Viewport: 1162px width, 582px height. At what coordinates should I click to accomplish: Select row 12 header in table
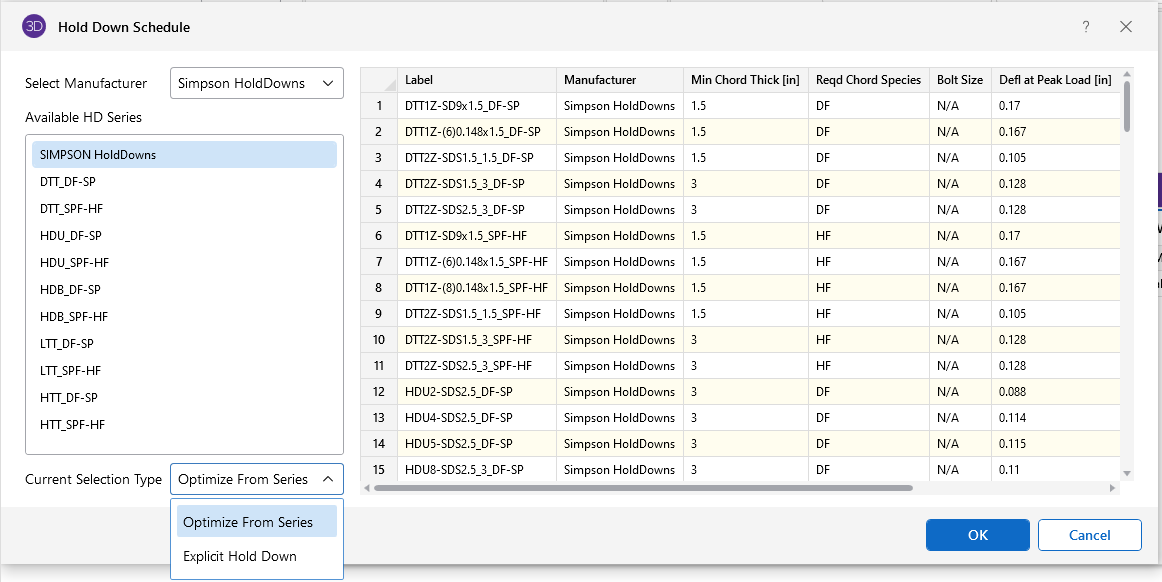379,392
